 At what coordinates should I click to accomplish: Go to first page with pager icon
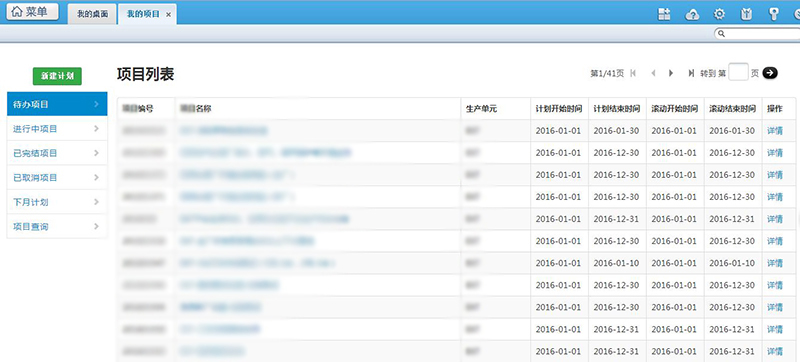coord(633,73)
